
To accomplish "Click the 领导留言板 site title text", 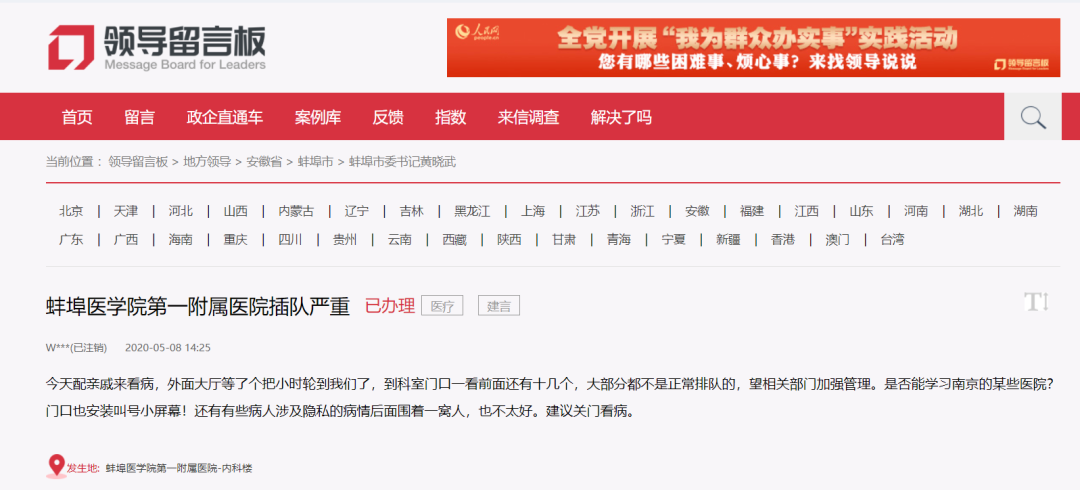I will pyautogui.click(x=185, y=40).
